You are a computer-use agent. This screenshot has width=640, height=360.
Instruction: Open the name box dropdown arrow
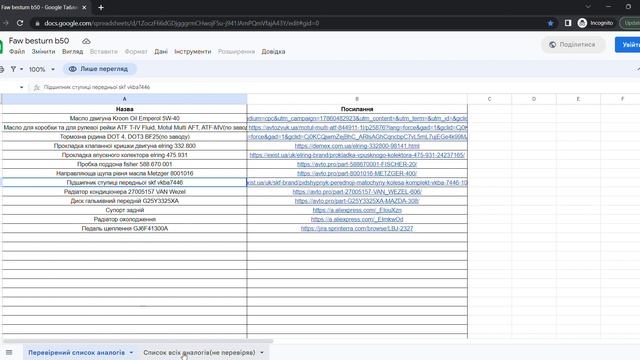pyautogui.click(x=22, y=87)
